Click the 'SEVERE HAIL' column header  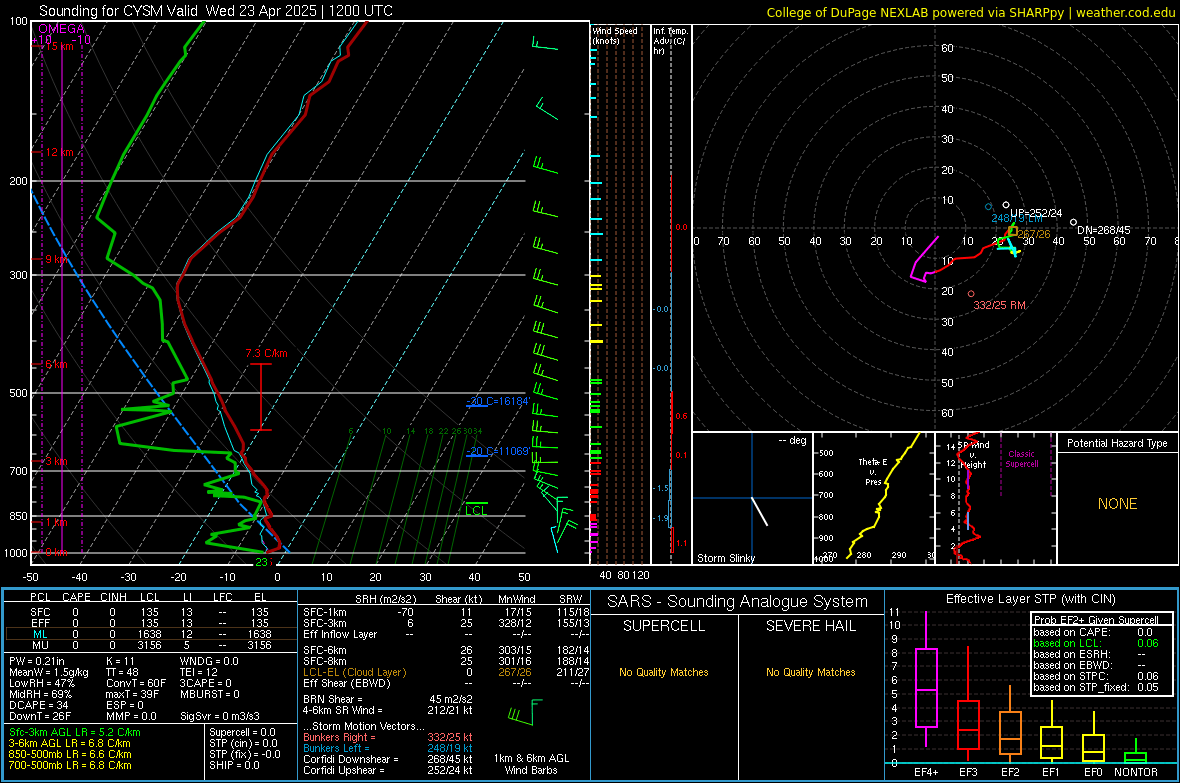(x=810, y=626)
